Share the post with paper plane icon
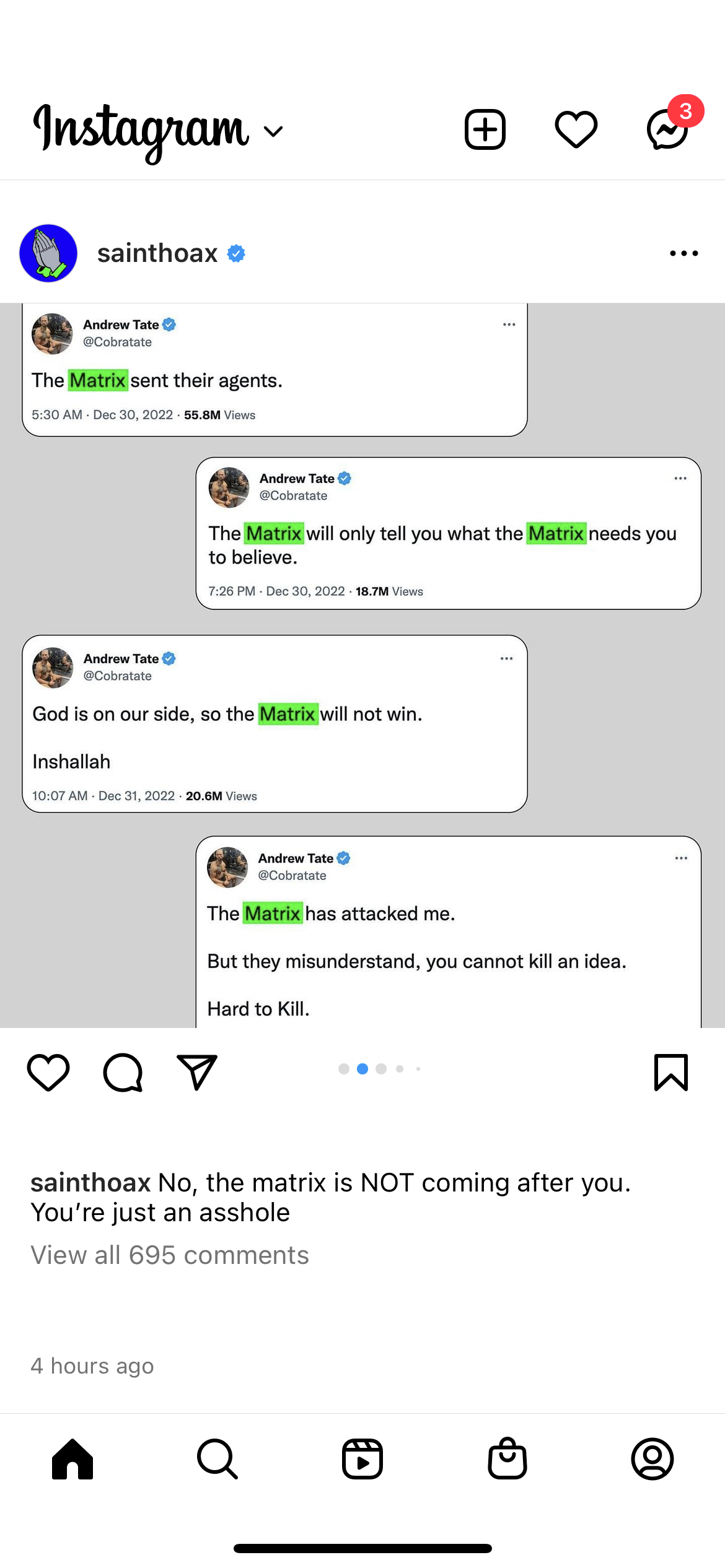Viewport: 725px width, 1568px height. click(x=197, y=1072)
